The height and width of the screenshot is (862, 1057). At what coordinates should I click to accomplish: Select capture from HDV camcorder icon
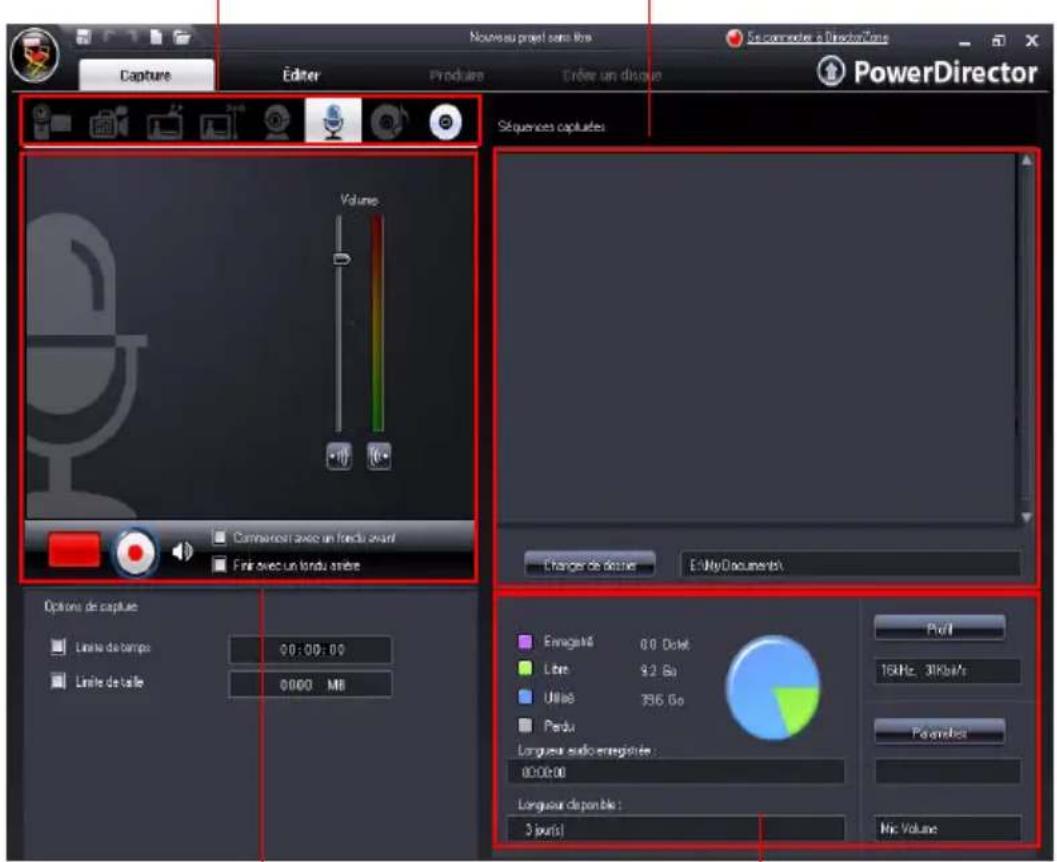(109, 123)
